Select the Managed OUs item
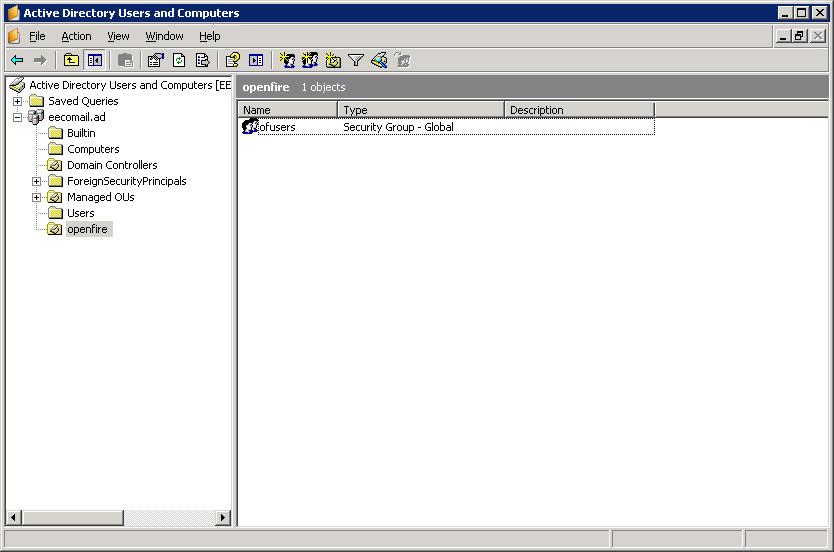The height and width of the screenshot is (552, 834). pyautogui.click(x=101, y=197)
